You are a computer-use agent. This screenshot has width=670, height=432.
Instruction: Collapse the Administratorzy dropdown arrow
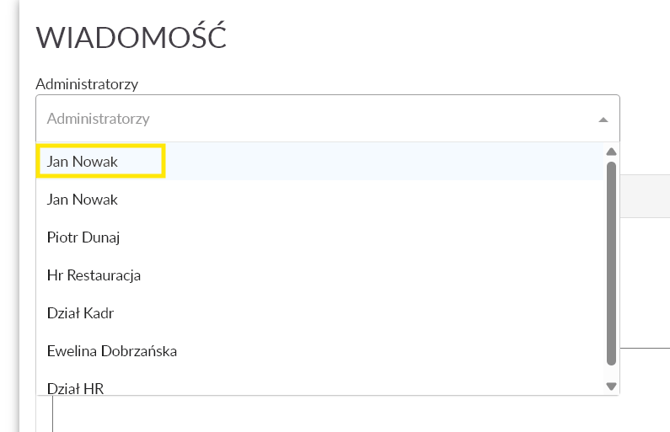pos(603,119)
